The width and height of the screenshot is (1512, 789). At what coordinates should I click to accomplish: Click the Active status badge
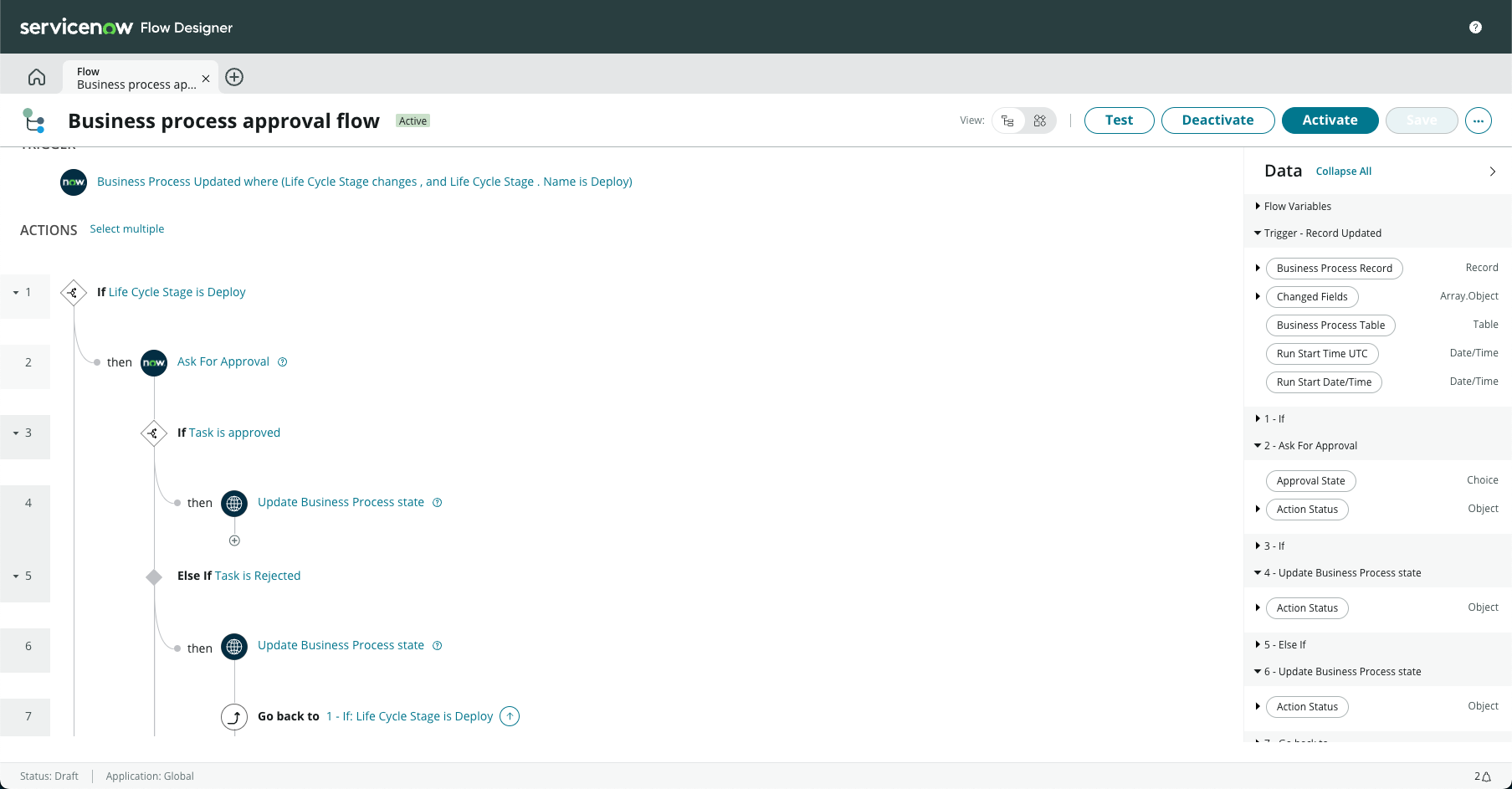(413, 121)
